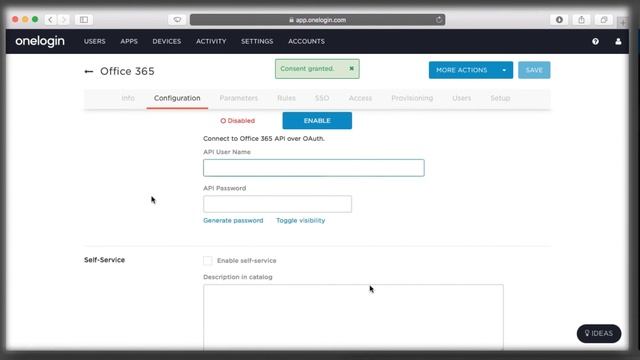Dismiss the Consent granted notification
This screenshot has width=640, height=360.
coord(351,69)
